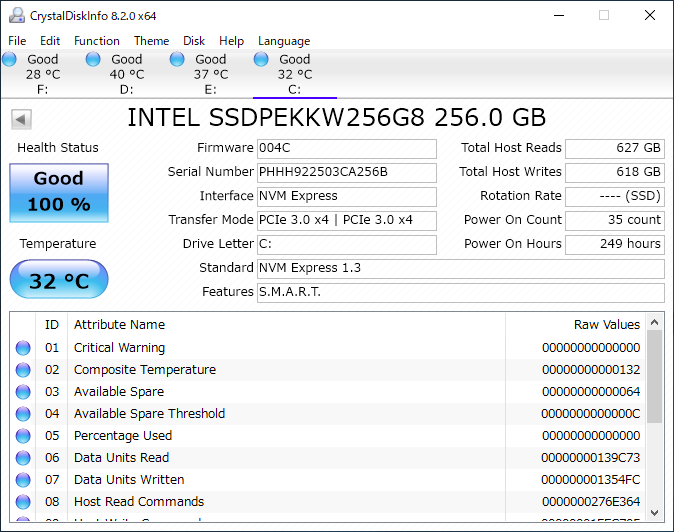Viewport: 674px width, 532px height.
Task: Minimize the CrystalDiskInfo window
Action: (559, 15)
